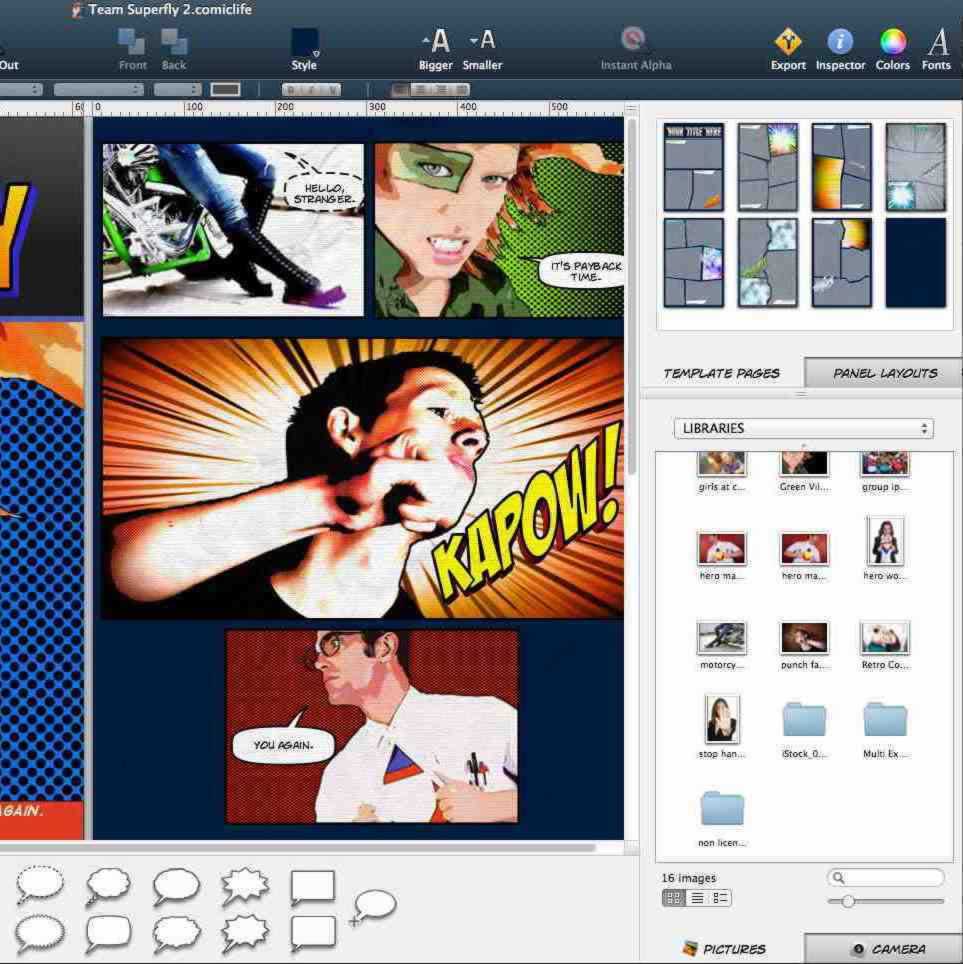Open the Export tool

coord(788,43)
